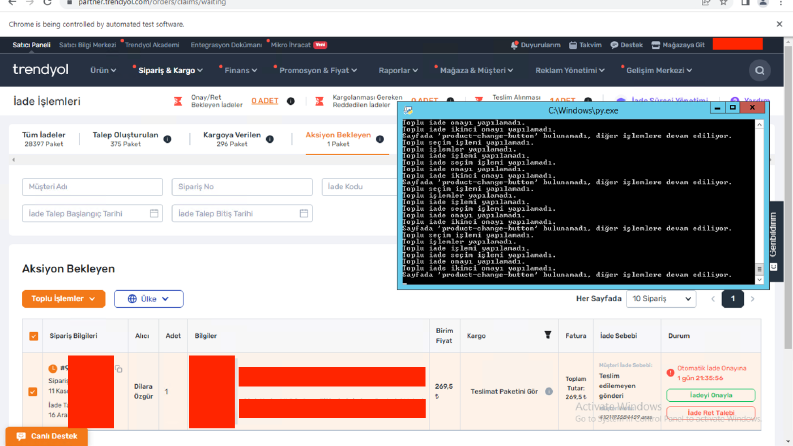This screenshot has height=446, width=793.
Task: Click the search magnifier icon in navbar
Action: (x=760, y=70)
